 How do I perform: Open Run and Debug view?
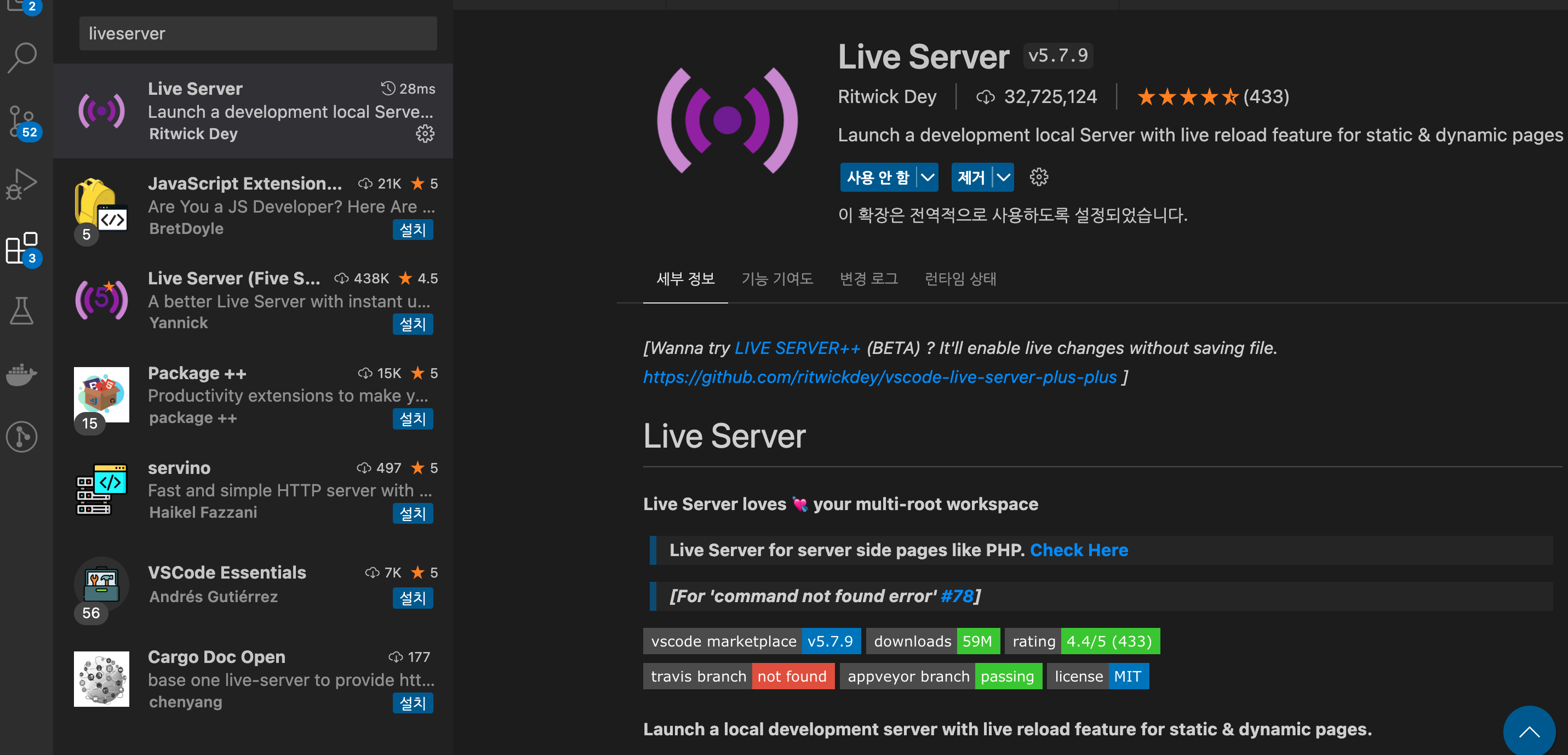(22, 184)
